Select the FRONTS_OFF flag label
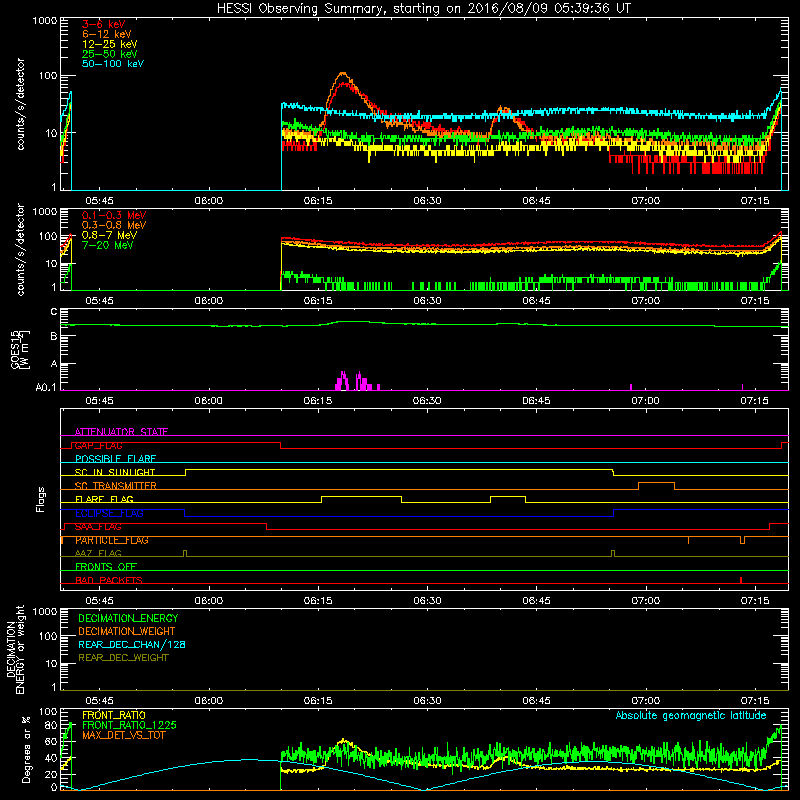The height and width of the screenshot is (800, 800). tap(106, 567)
